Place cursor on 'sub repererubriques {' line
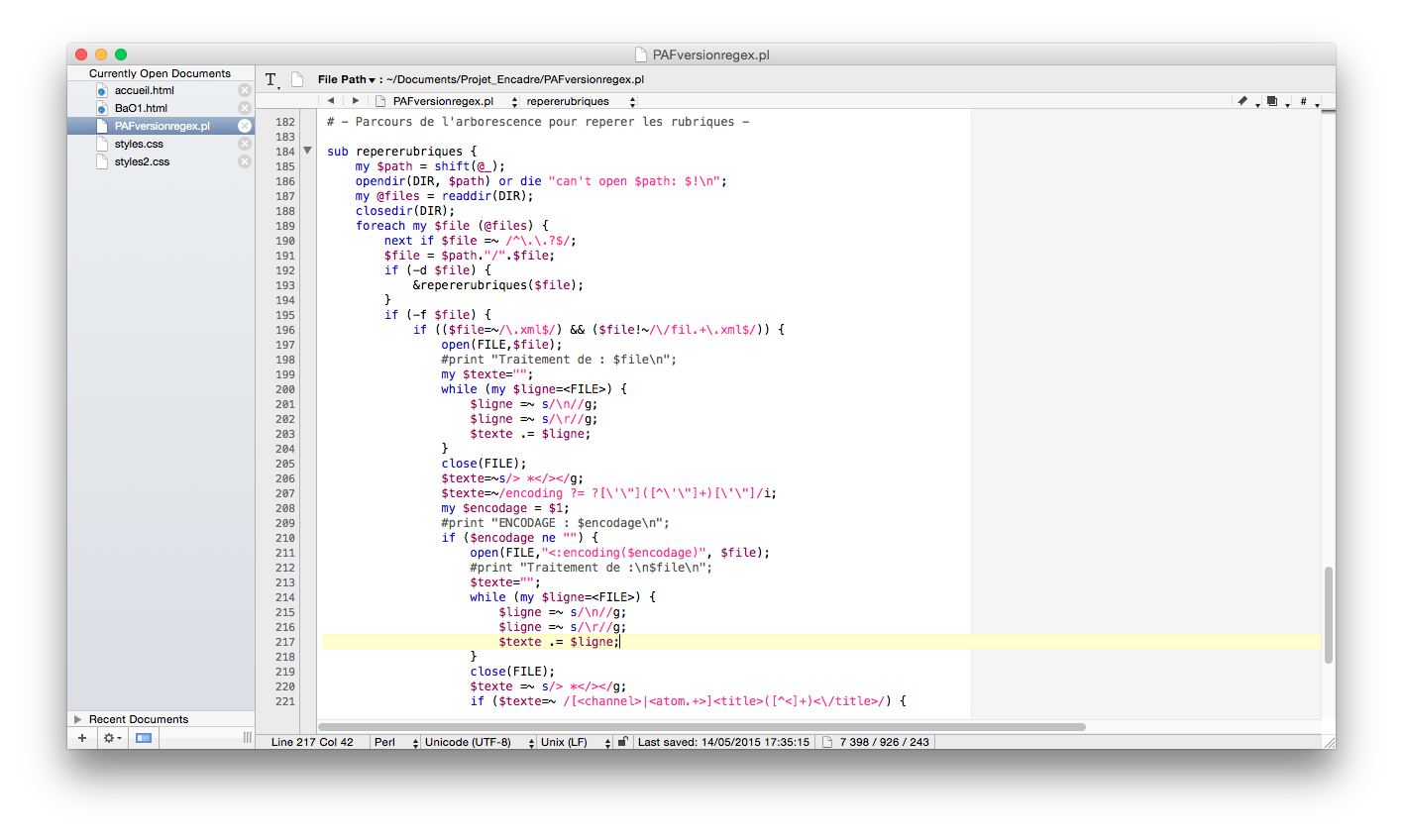The height and width of the screenshot is (840, 1403). click(401, 152)
